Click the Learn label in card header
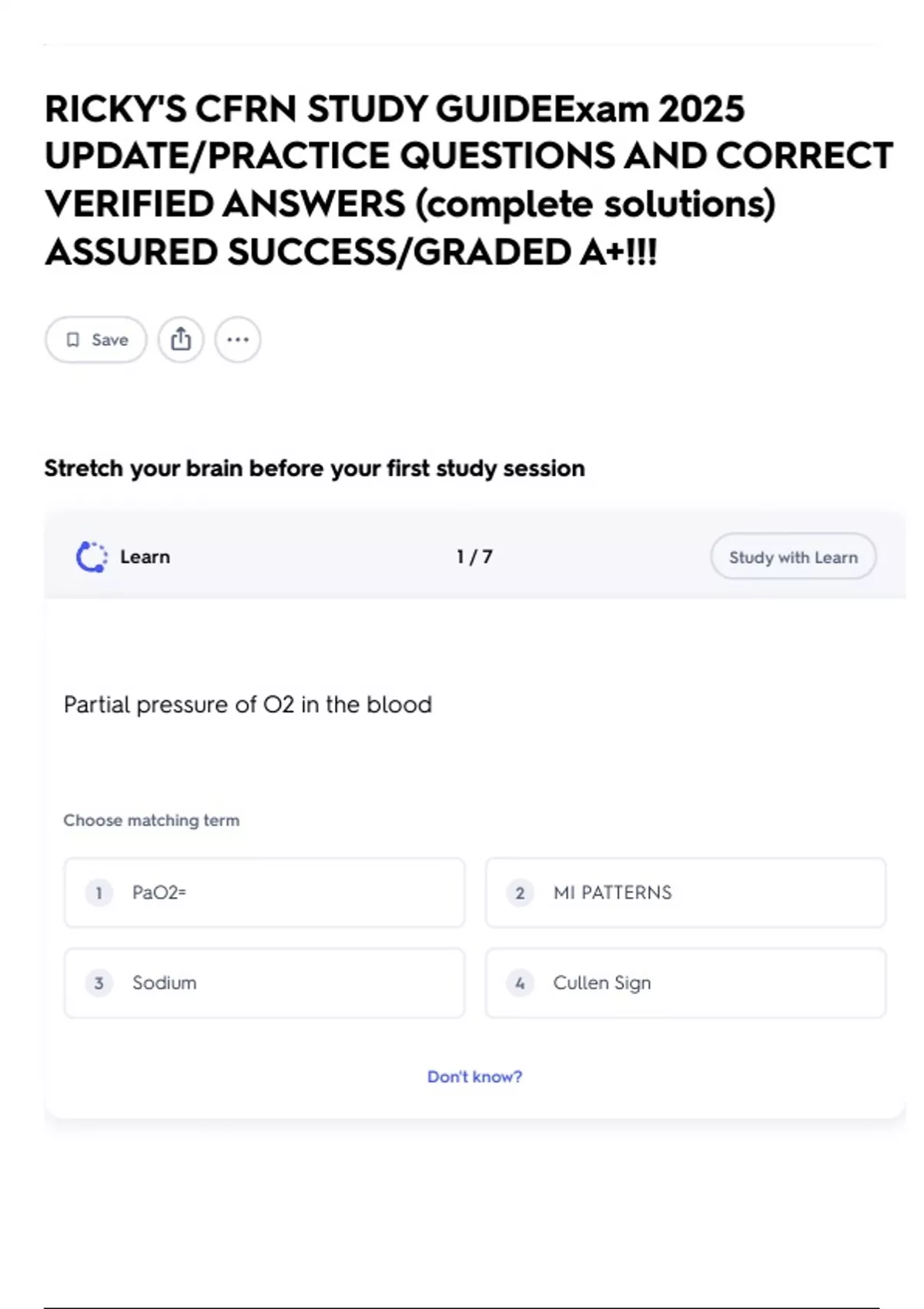The image size is (924, 1309). point(145,557)
